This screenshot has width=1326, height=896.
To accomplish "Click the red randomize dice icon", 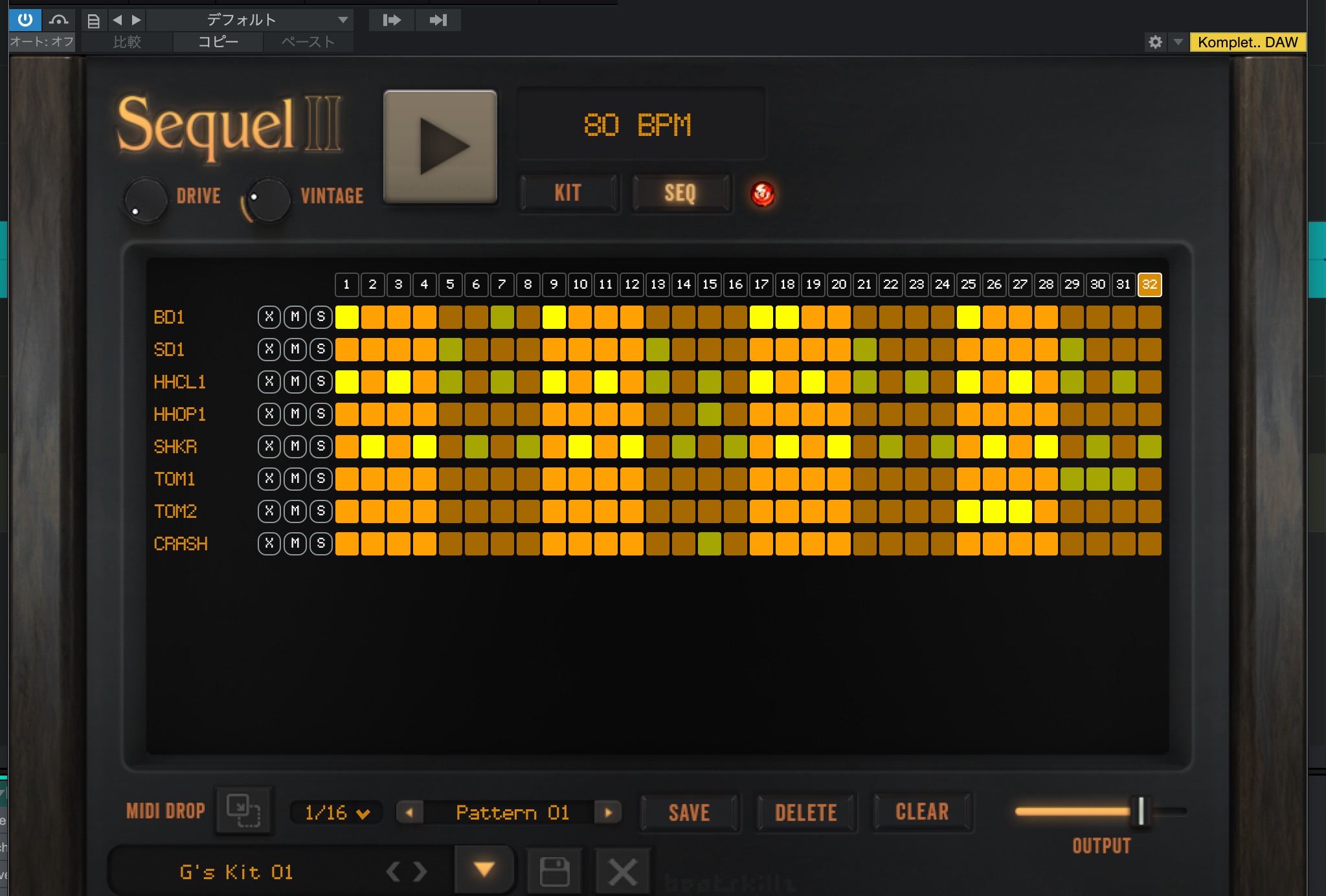I will click(x=762, y=194).
